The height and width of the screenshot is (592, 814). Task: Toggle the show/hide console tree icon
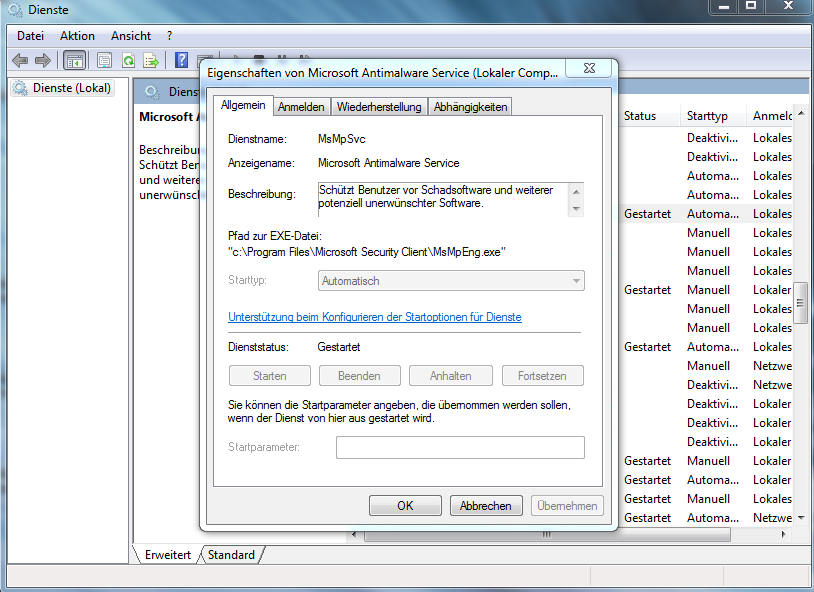[x=74, y=61]
